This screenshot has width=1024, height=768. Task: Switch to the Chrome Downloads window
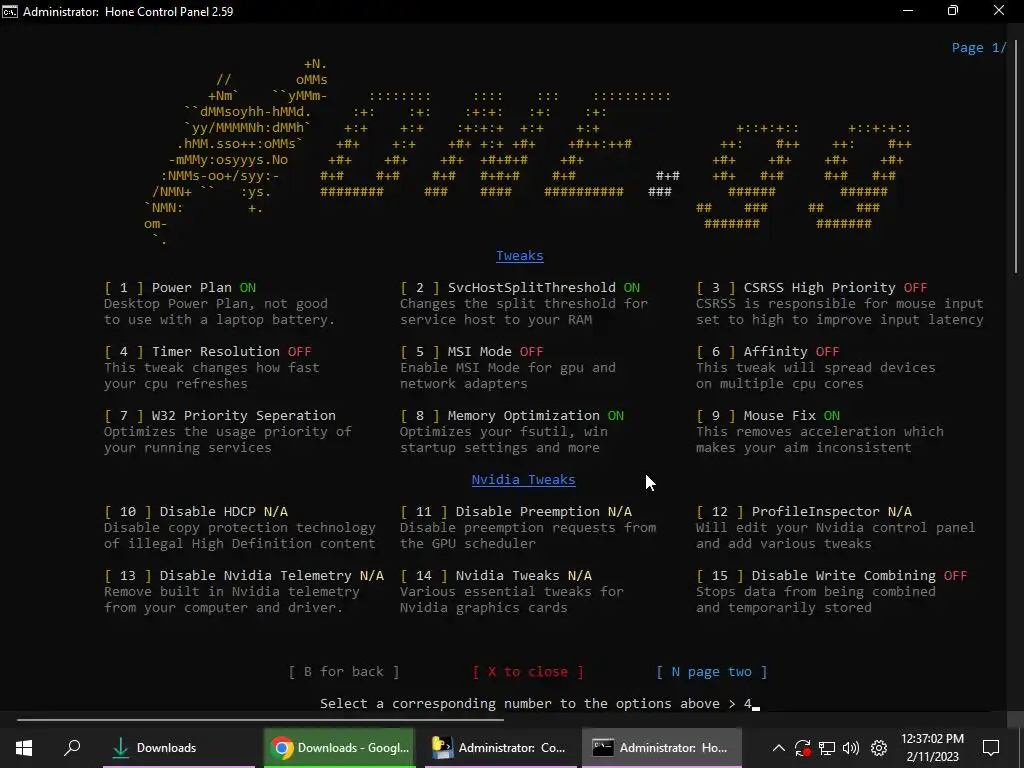pyautogui.click(x=339, y=748)
